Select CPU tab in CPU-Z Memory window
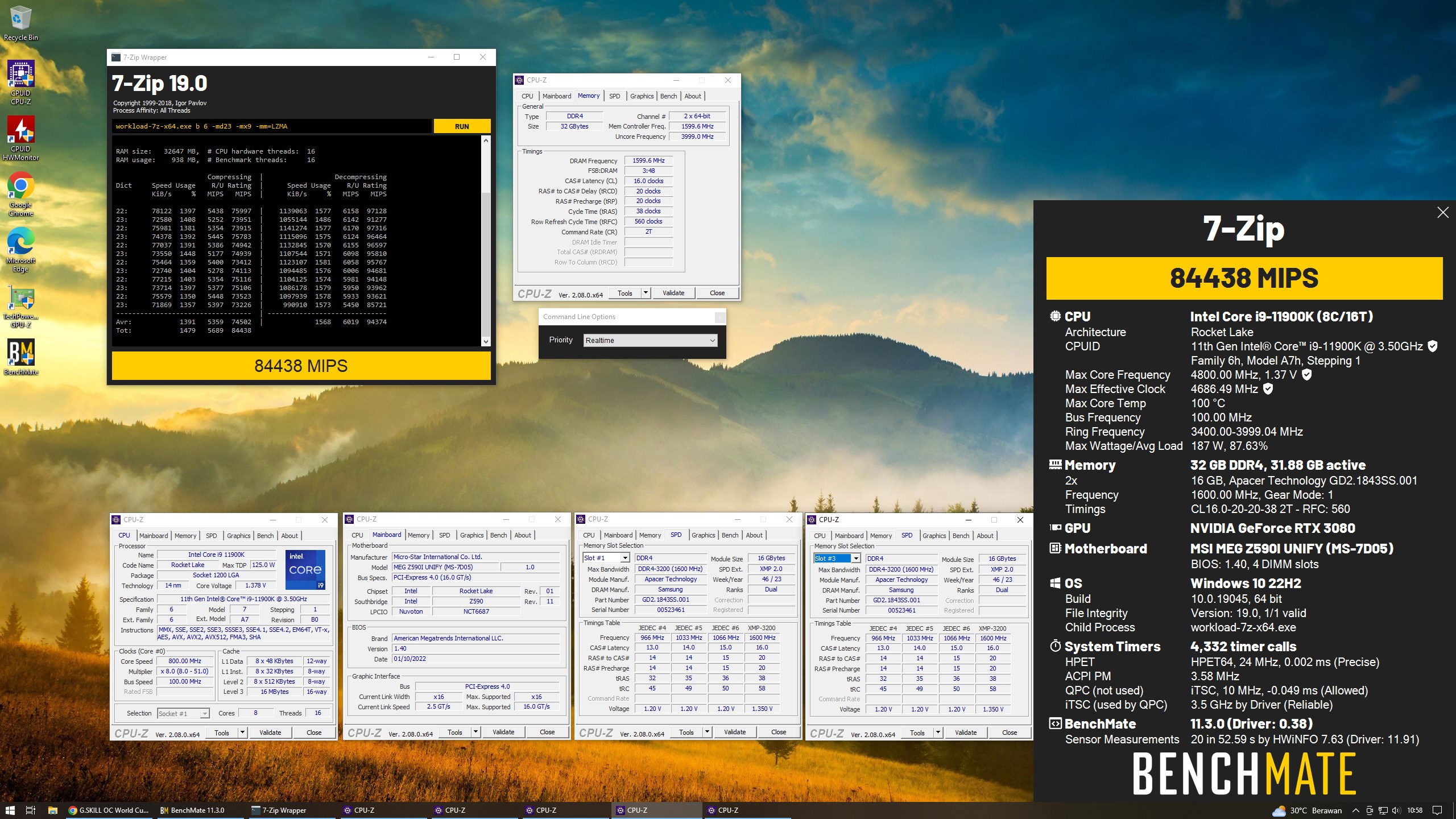The height and width of the screenshot is (819, 1456). coord(527,96)
